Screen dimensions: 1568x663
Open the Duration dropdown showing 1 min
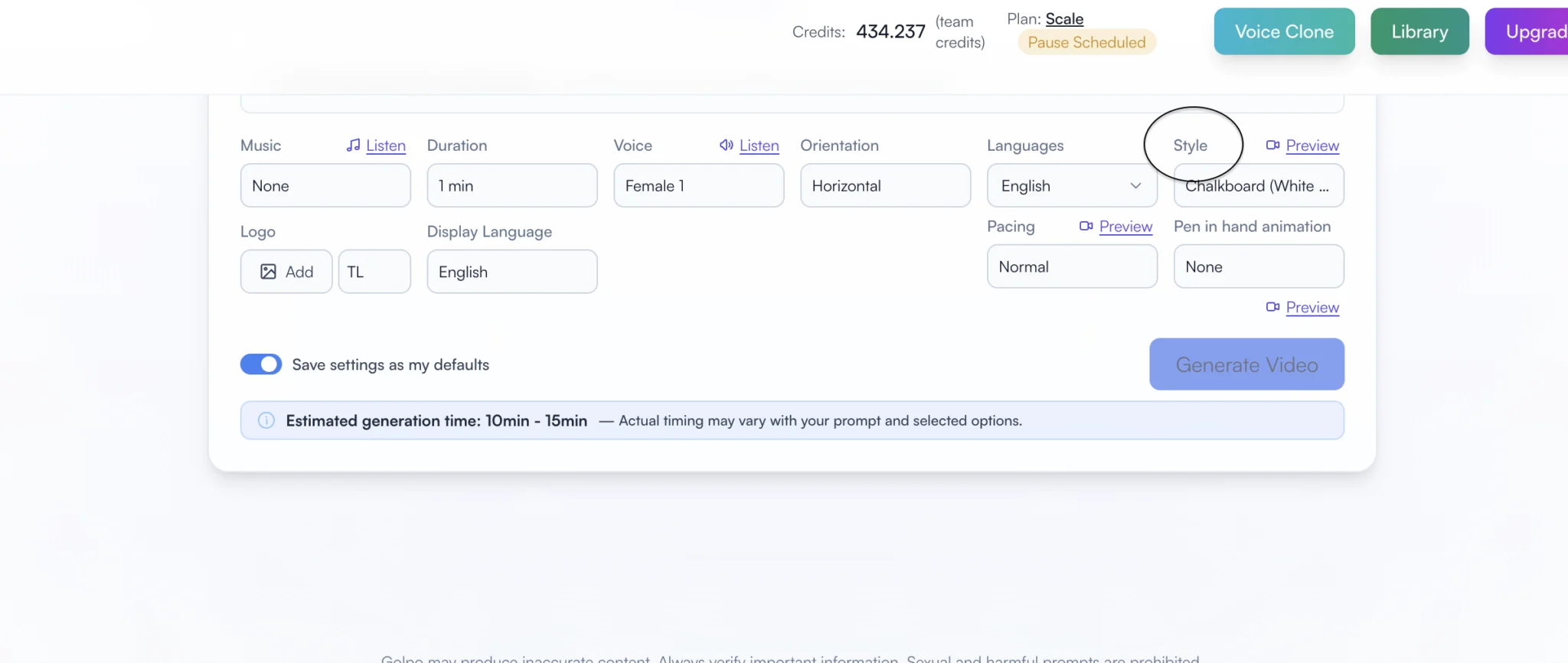point(512,185)
